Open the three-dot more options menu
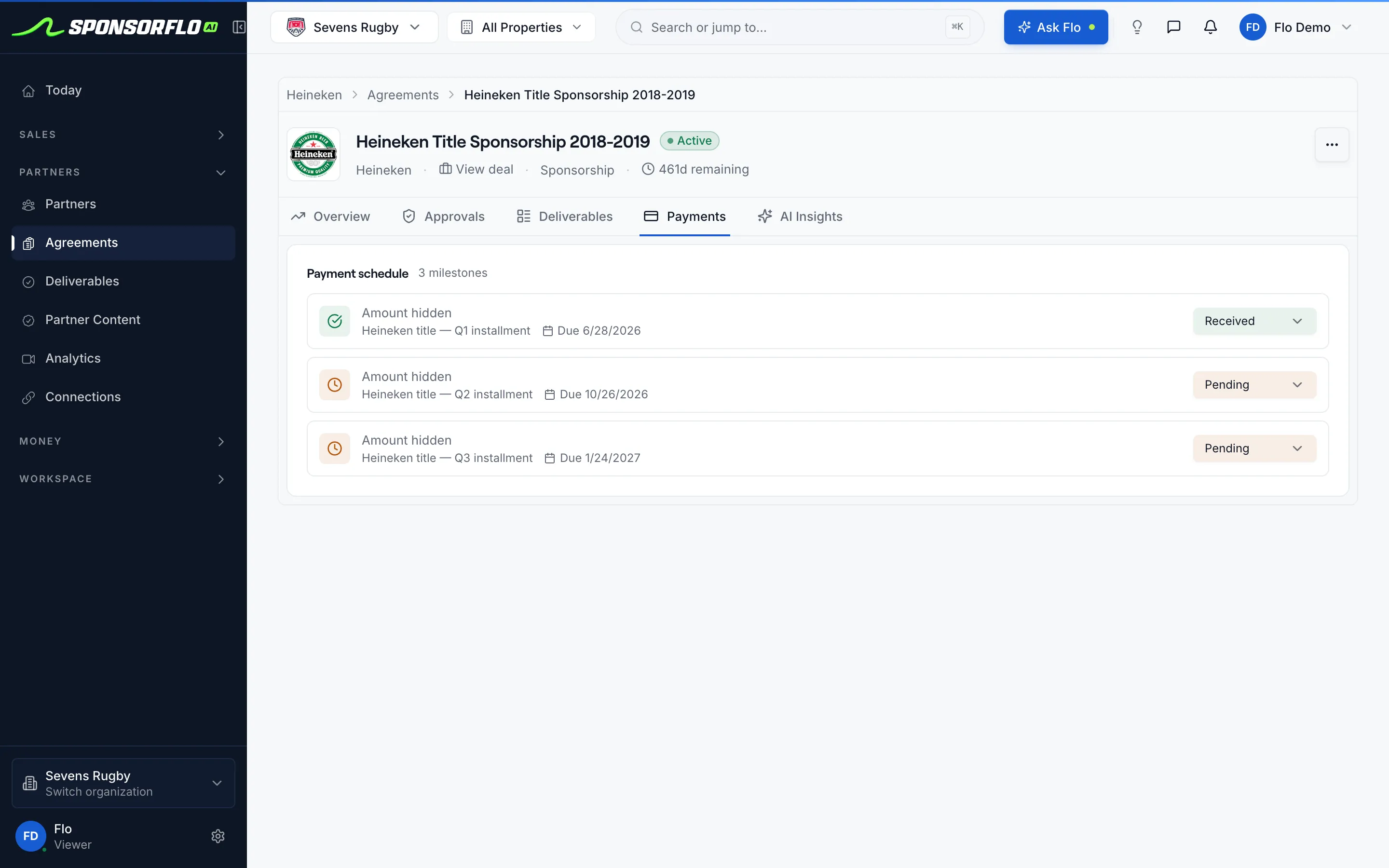Viewport: 1389px width, 868px height. tap(1332, 145)
